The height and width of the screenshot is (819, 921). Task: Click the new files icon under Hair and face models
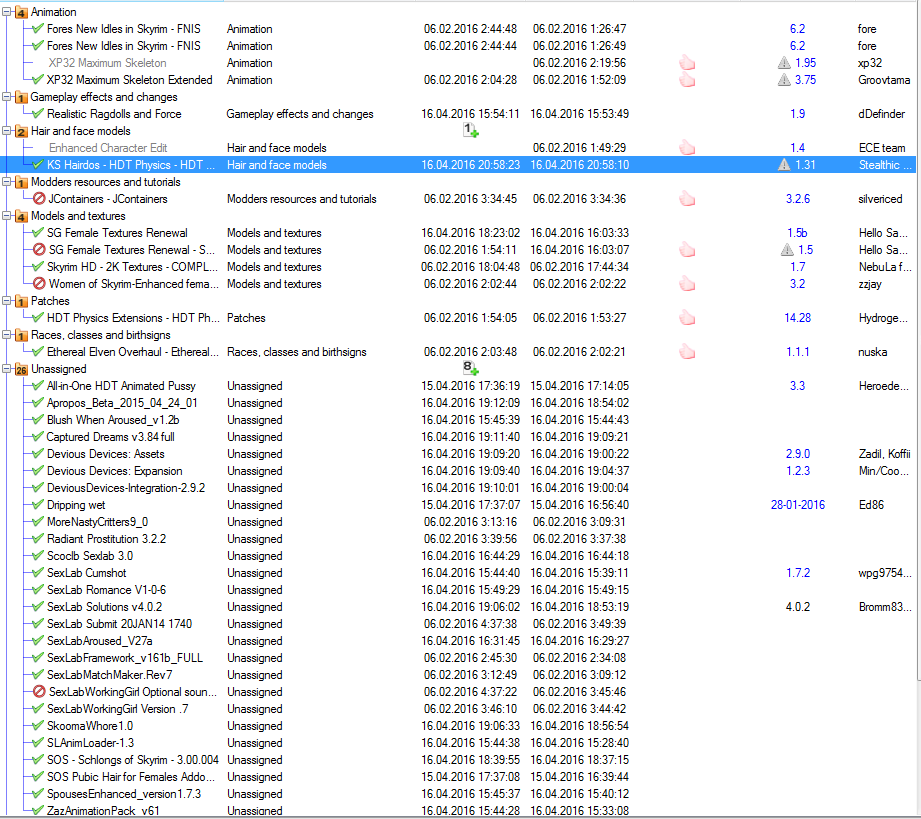470,130
